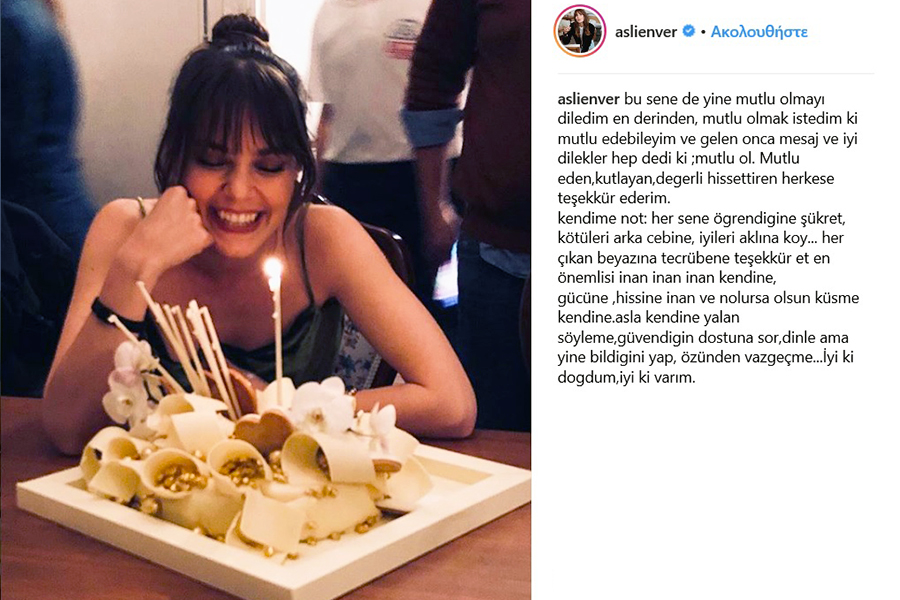Click the heart-shaped cookie on the cake

263,431
